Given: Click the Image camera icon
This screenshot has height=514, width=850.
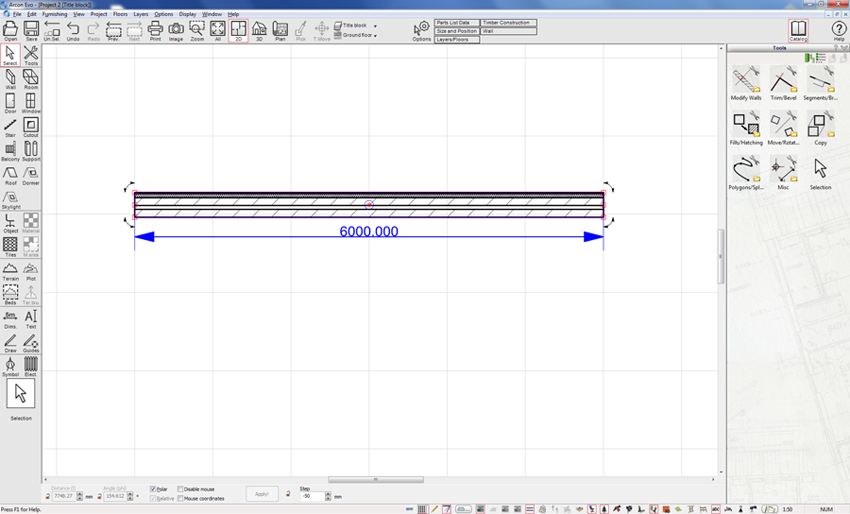Looking at the screenshot, I should [176, 31].
